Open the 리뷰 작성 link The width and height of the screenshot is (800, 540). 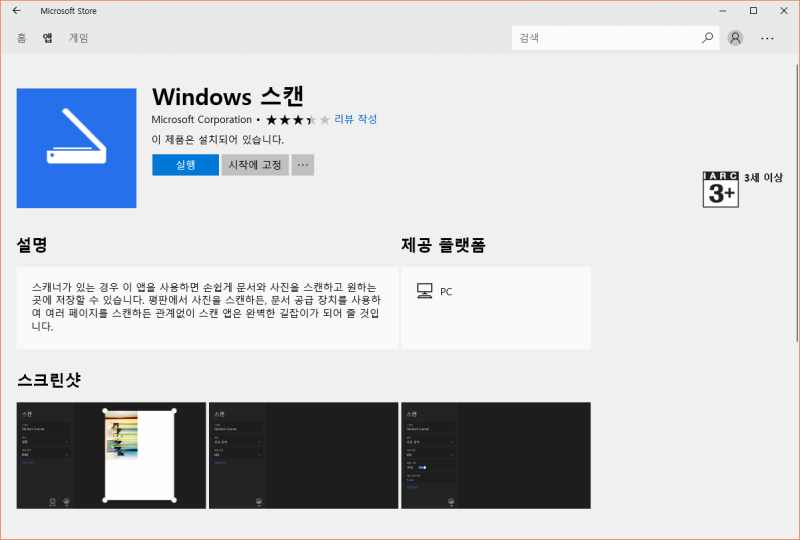click(x=356, y=119)
